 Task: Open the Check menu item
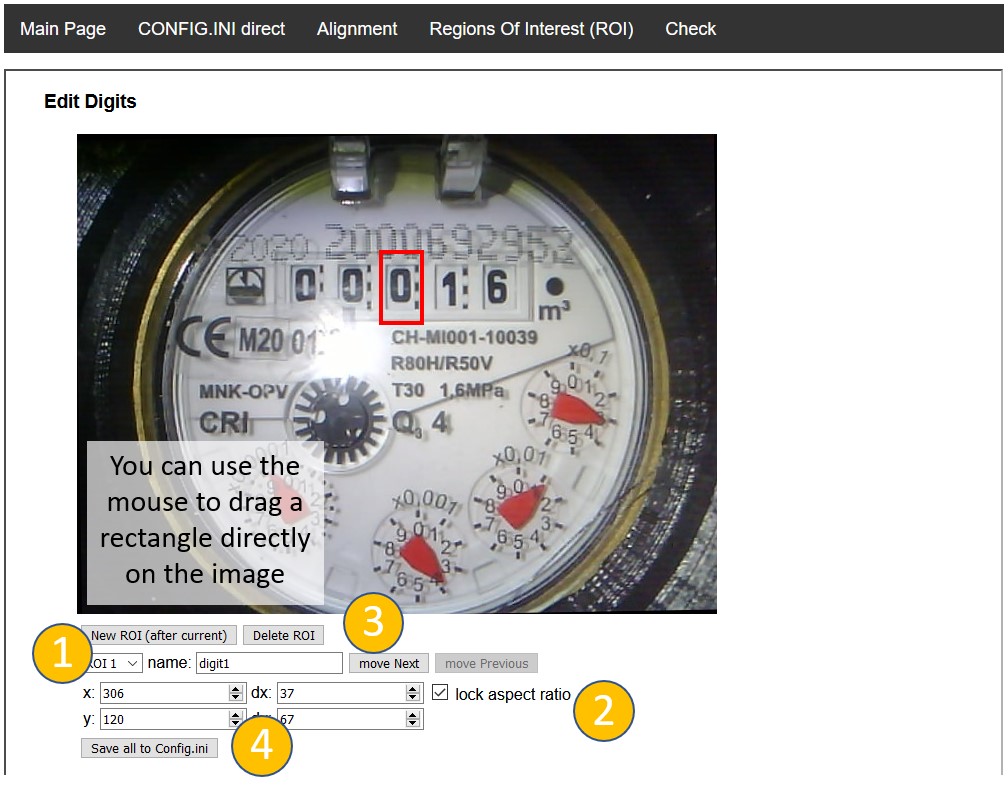click(690, 29)
